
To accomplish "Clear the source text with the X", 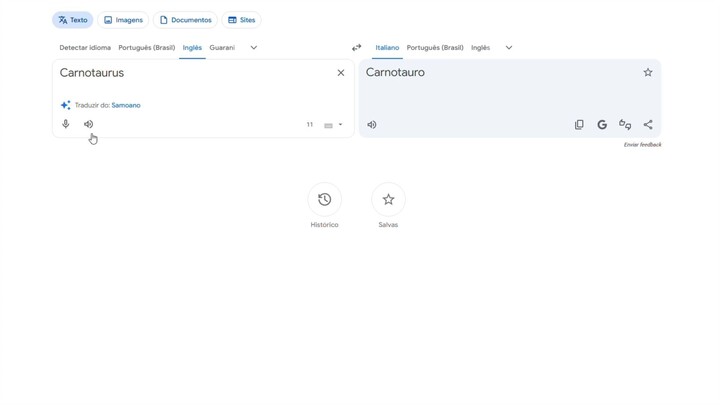I will [x=341, y=73].
